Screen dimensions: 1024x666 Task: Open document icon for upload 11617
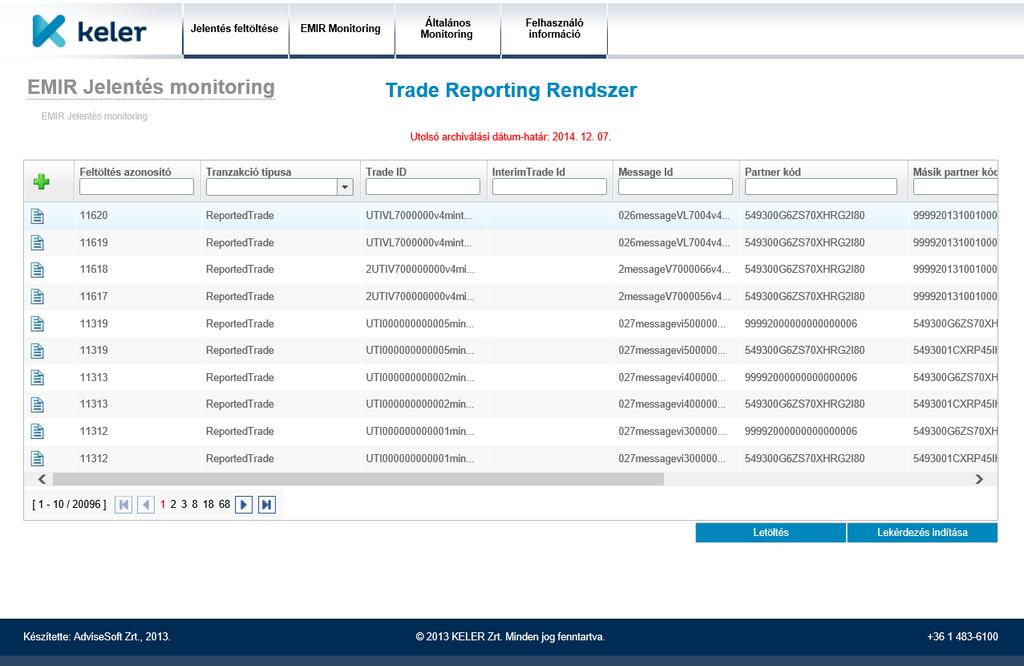pyautogui.click(x=38, y=296)
